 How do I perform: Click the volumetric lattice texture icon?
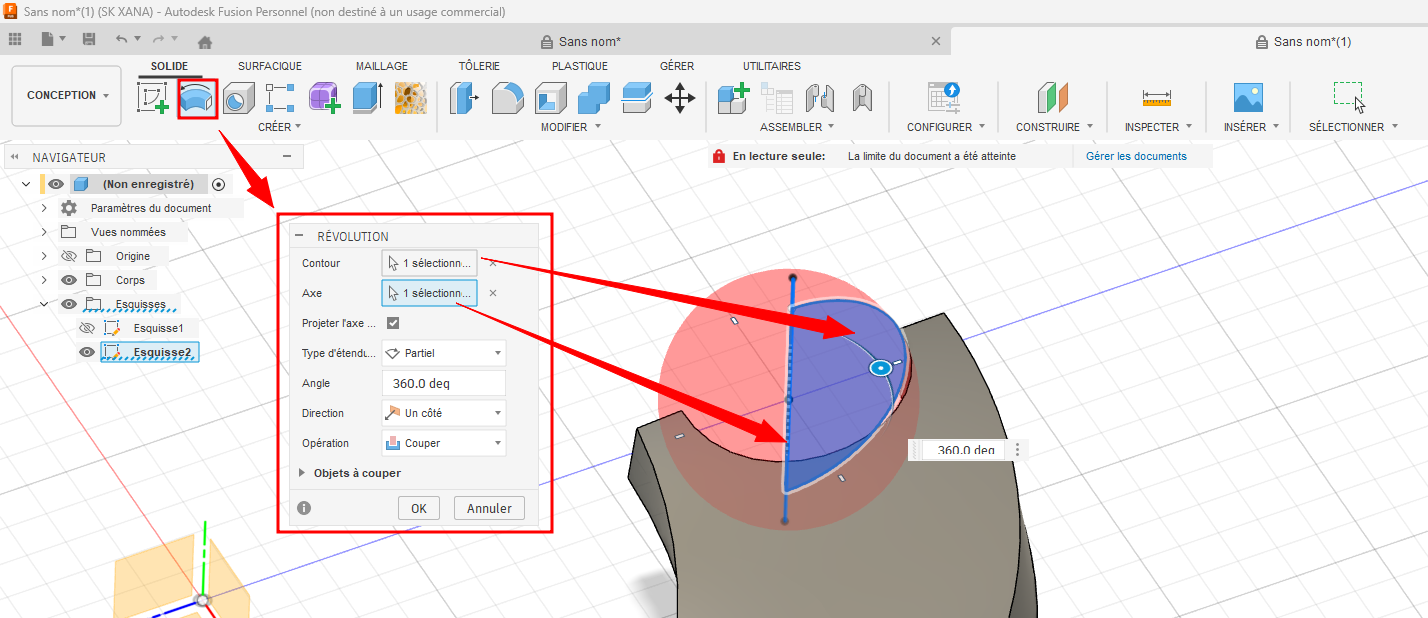pyautogui.click(x=410, y=98)
